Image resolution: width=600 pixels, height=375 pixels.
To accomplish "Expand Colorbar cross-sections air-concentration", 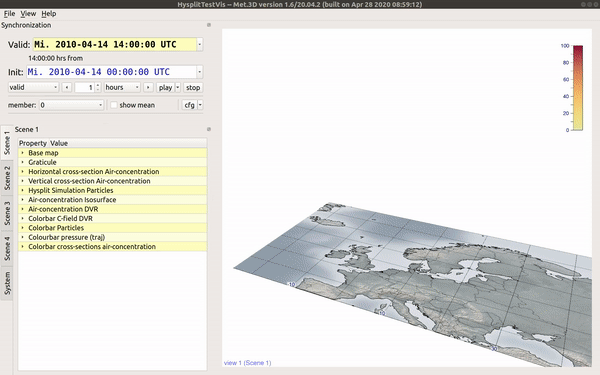I will click(x=22, y=246).
